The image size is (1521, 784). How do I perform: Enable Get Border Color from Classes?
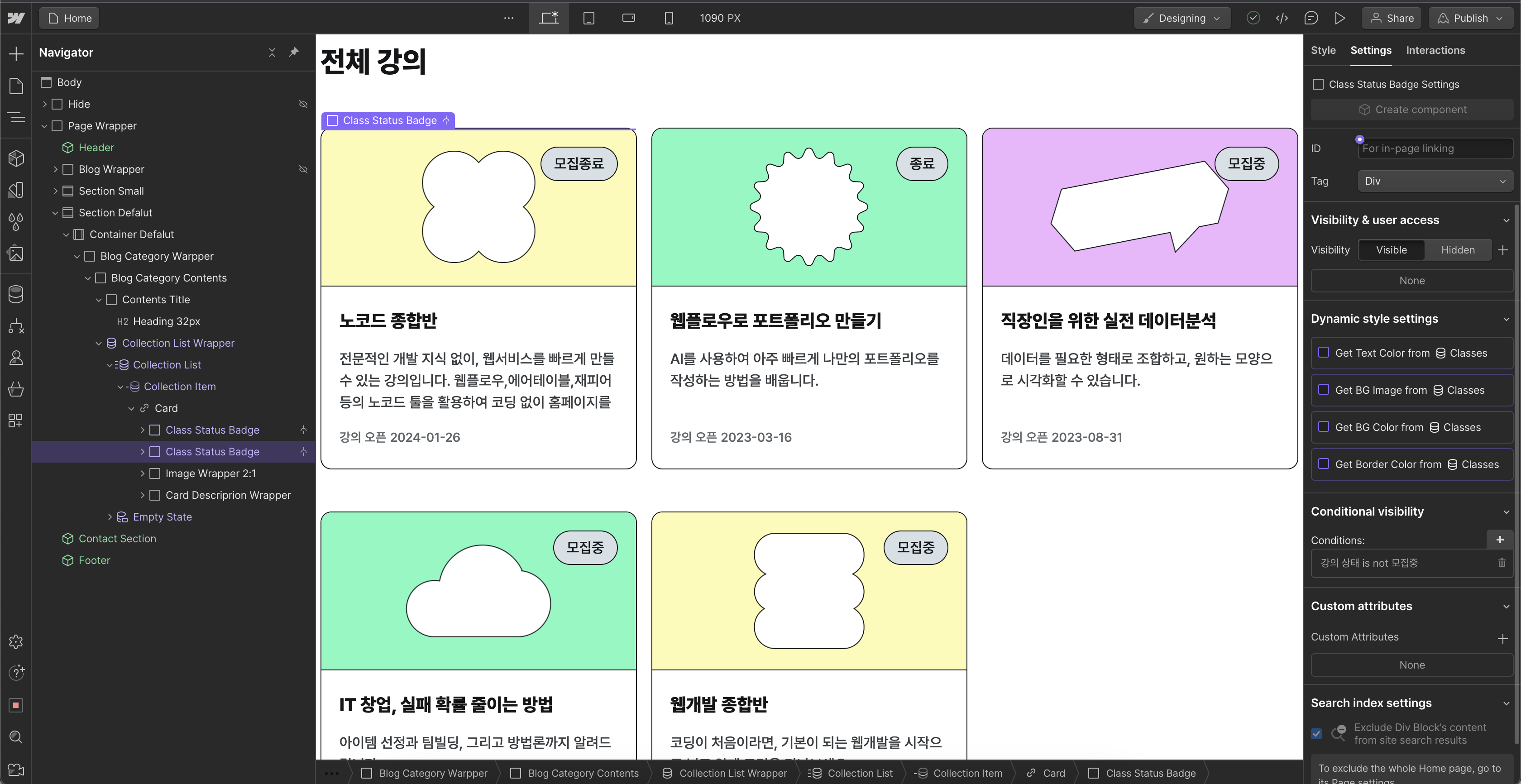[1324, 464]
